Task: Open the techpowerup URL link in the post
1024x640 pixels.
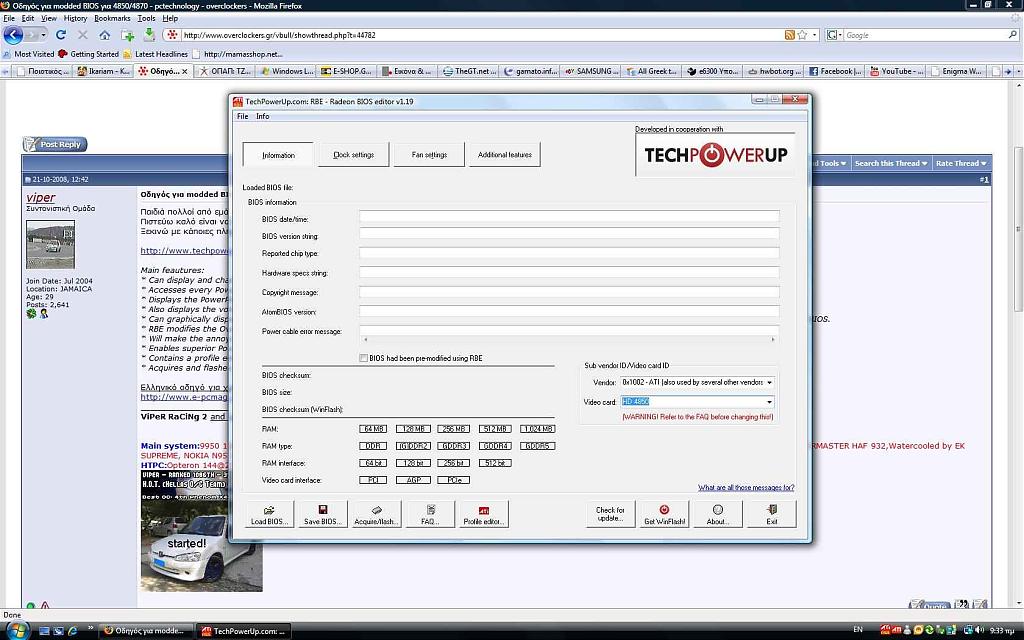Action: (184, 251)
